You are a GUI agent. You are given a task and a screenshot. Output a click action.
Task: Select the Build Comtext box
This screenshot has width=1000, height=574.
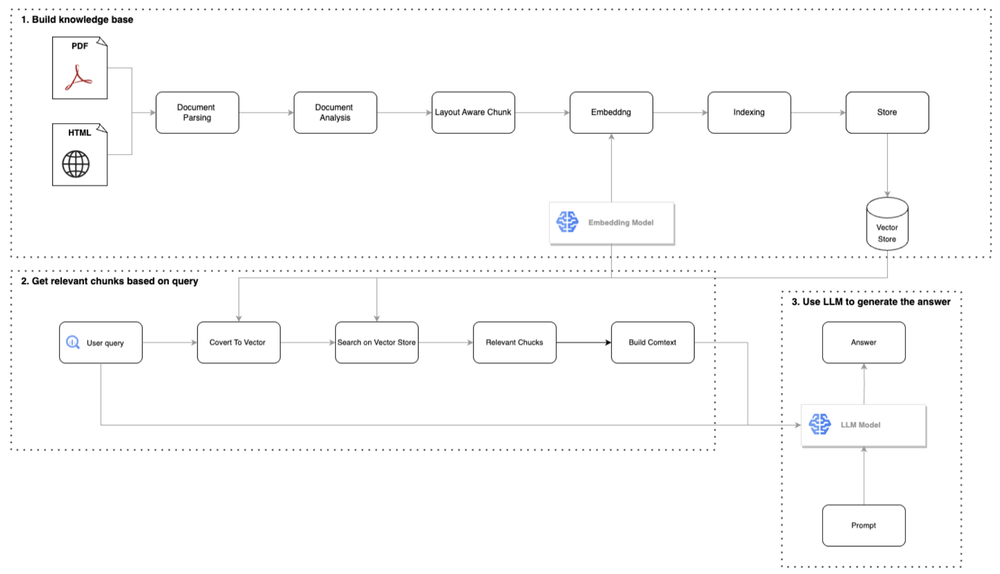point(652,342)
